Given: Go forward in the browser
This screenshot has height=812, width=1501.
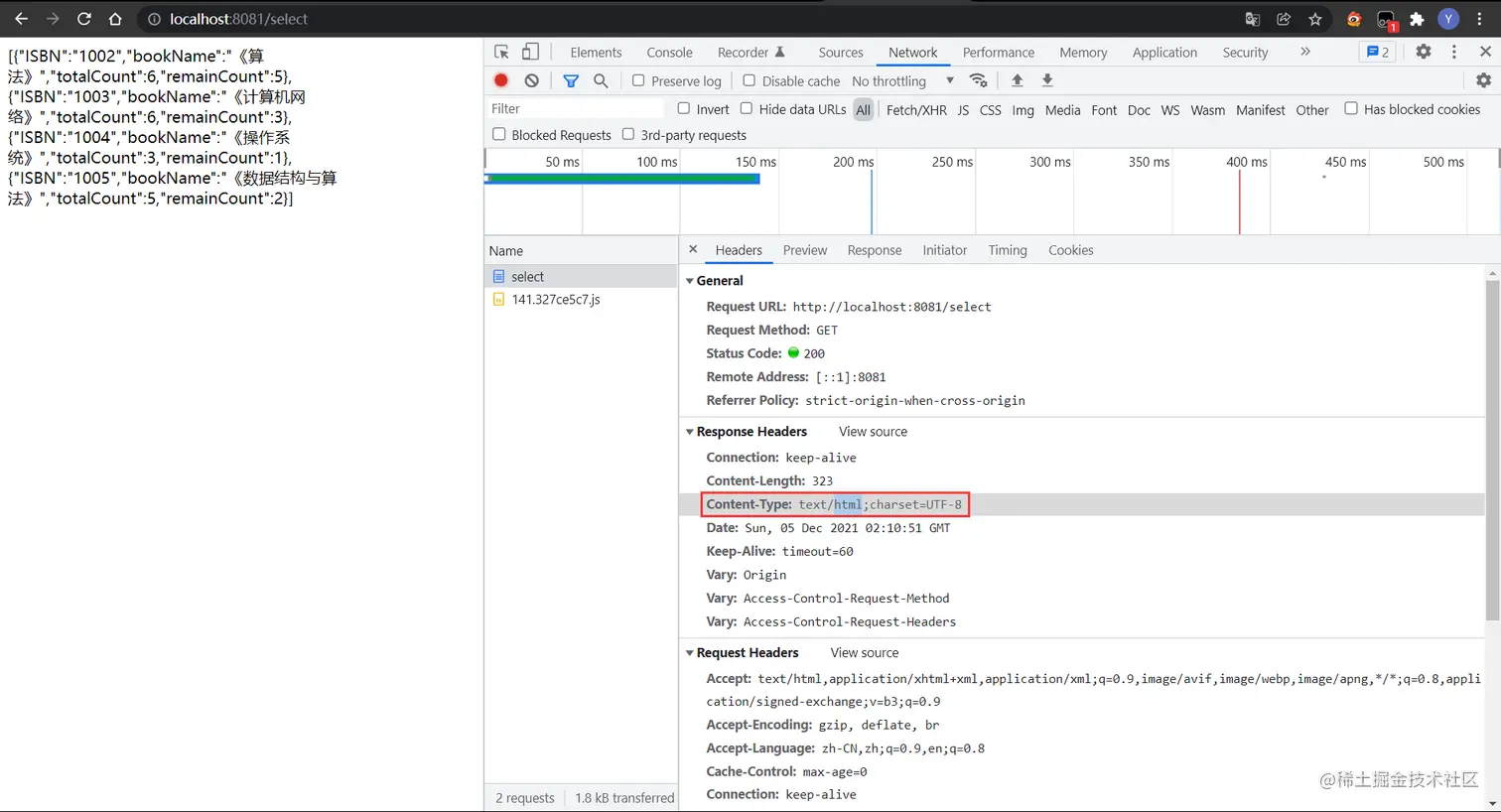Looking at the screenshot, I should [x=53, y=19].
